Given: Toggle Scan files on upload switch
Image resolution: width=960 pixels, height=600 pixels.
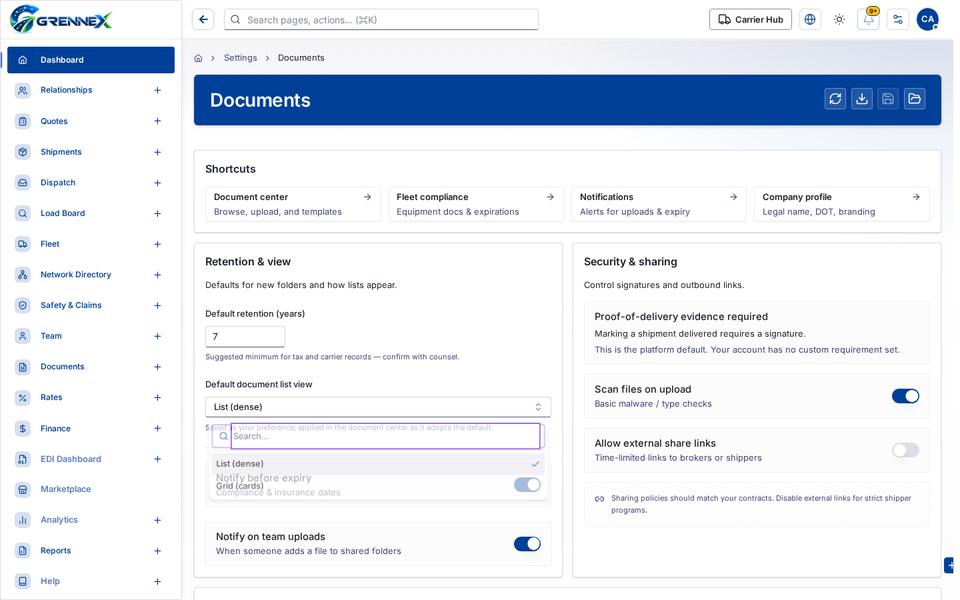Looking at the screenshot, I should tap(905, 396).
